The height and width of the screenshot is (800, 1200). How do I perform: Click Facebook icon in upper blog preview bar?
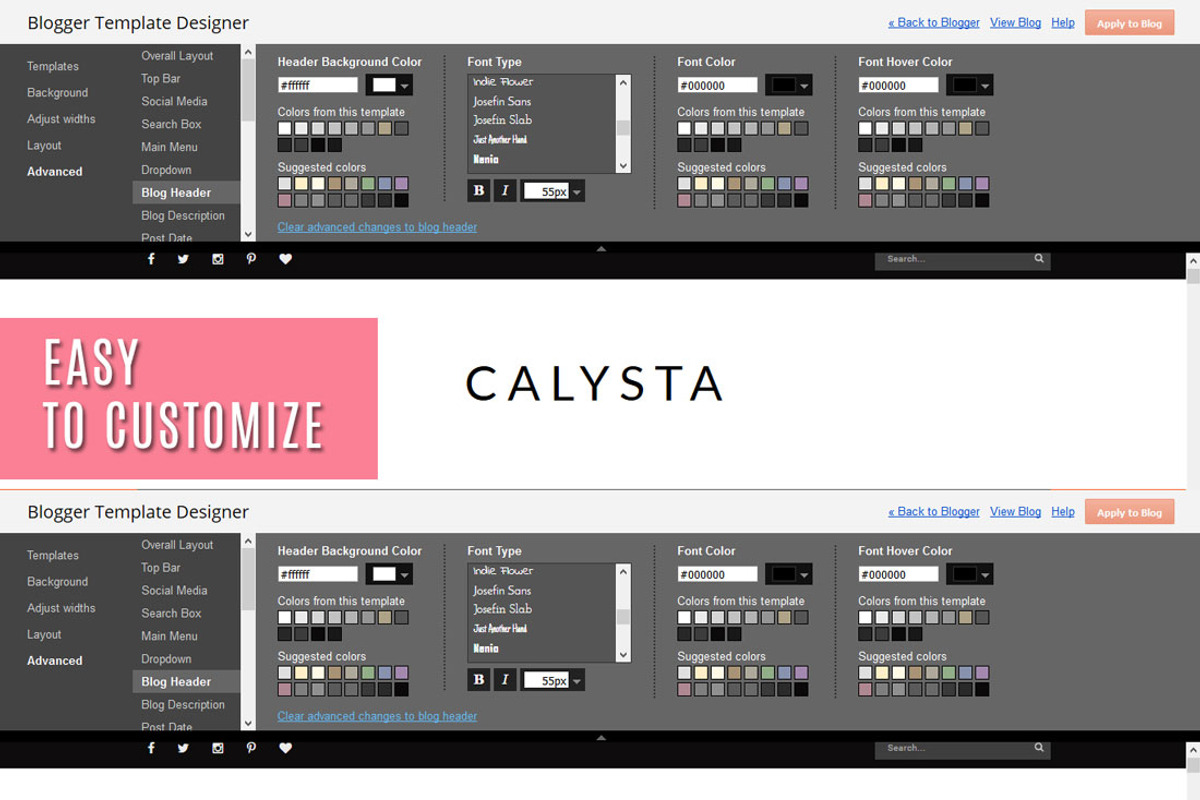click(152, 259)
